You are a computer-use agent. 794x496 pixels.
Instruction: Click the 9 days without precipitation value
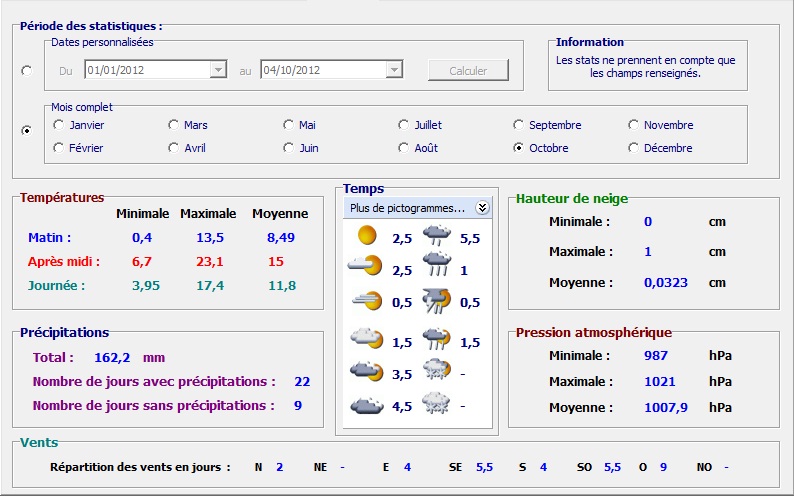(298, 405)
